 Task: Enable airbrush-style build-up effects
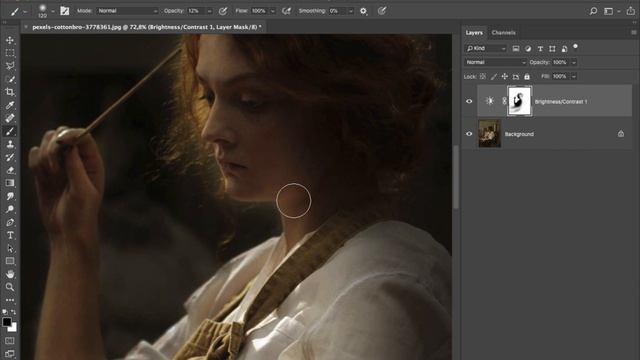(x=287, y=11)
